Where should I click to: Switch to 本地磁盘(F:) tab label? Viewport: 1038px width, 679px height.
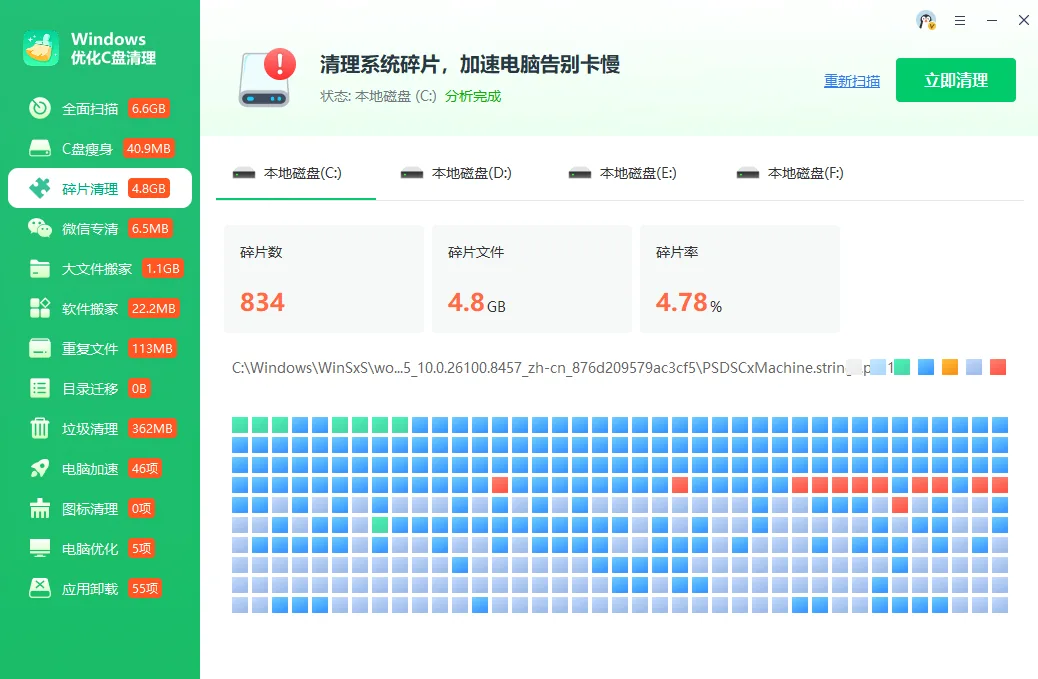(x=806, y=173)
